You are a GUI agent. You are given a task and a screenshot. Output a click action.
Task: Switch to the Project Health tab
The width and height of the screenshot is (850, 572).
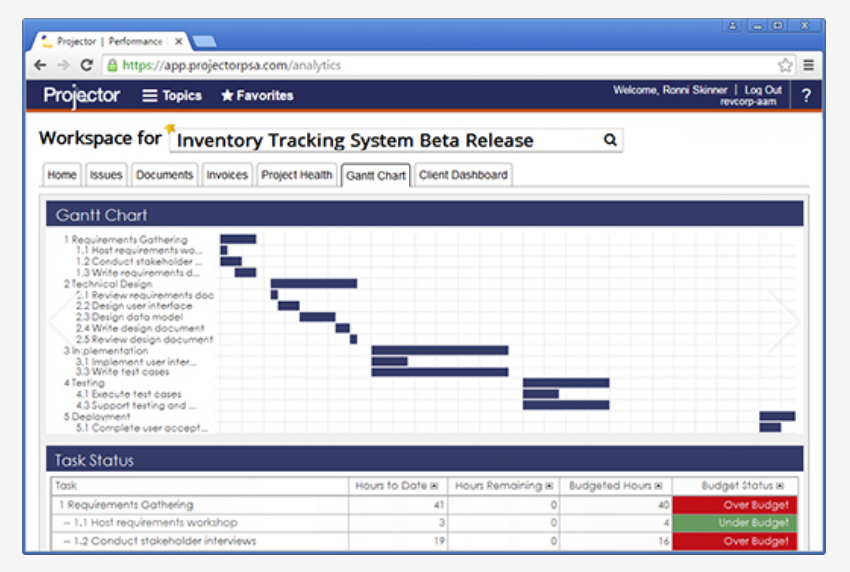coord(296,175)
